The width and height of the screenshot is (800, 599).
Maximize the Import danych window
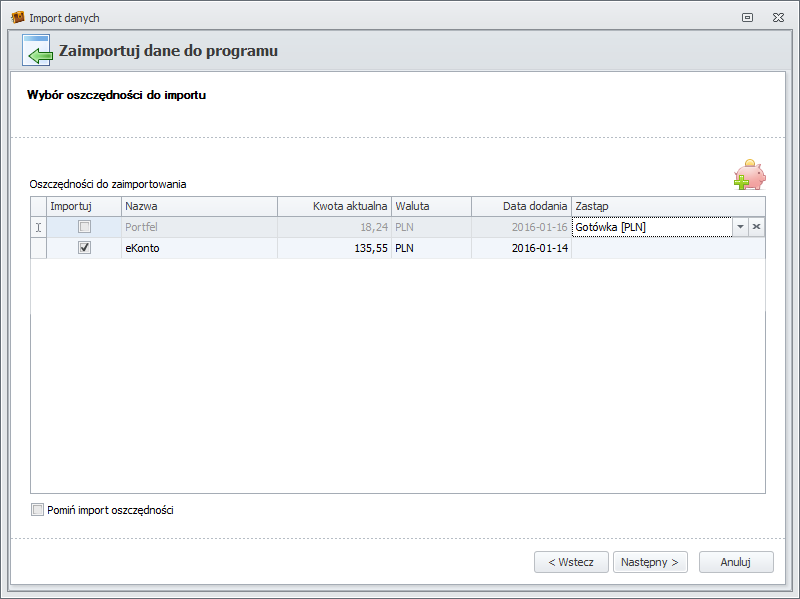click(747, 18)
